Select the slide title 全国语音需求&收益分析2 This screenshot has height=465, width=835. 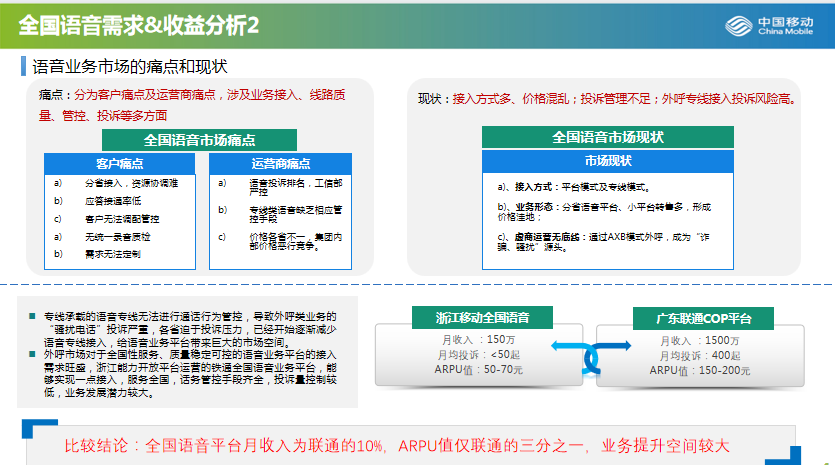pyautogui.click(x=139, y=25)
